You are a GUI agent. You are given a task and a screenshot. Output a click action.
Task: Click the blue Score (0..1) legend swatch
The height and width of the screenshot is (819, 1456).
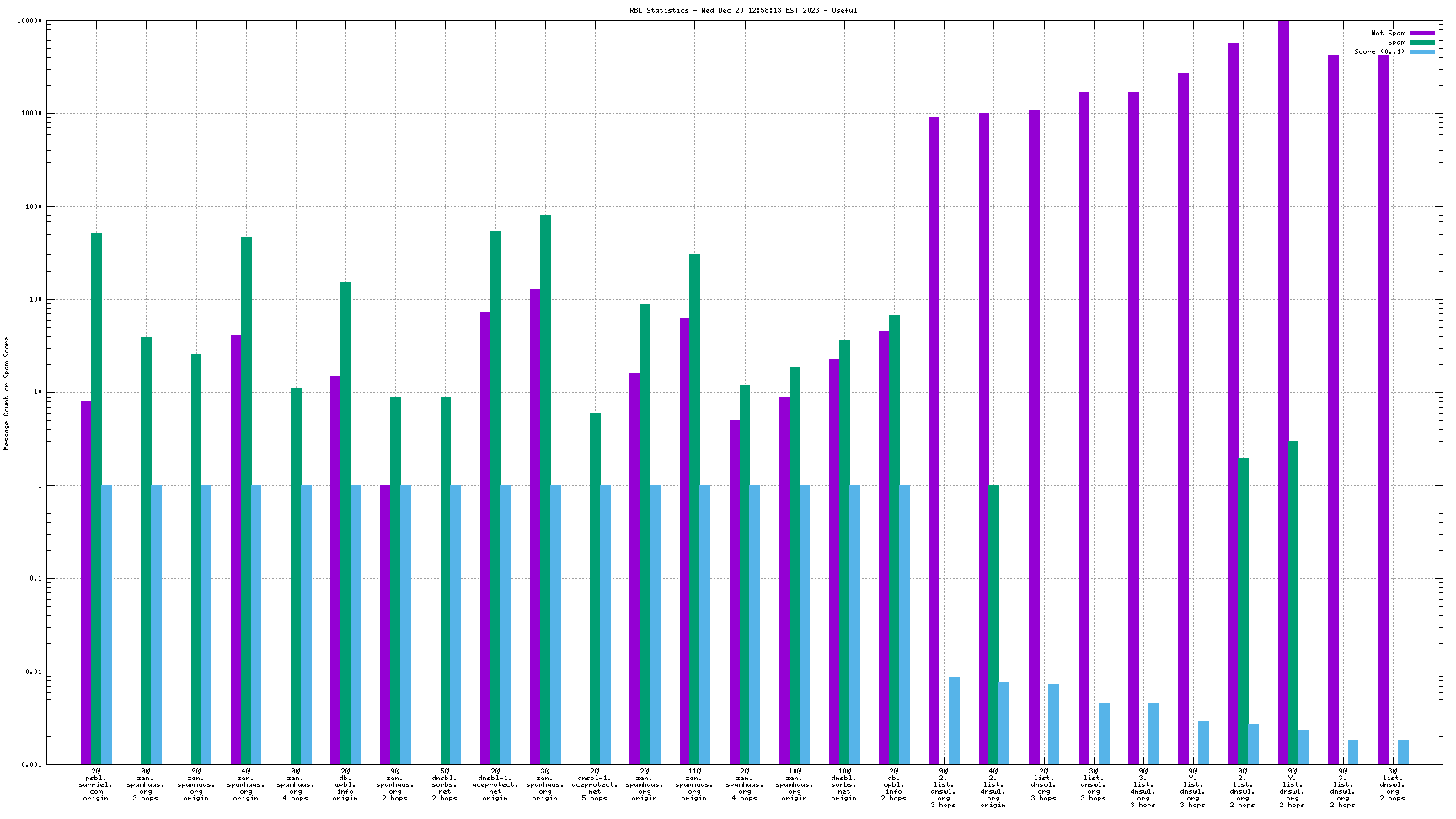point(1421,51)
